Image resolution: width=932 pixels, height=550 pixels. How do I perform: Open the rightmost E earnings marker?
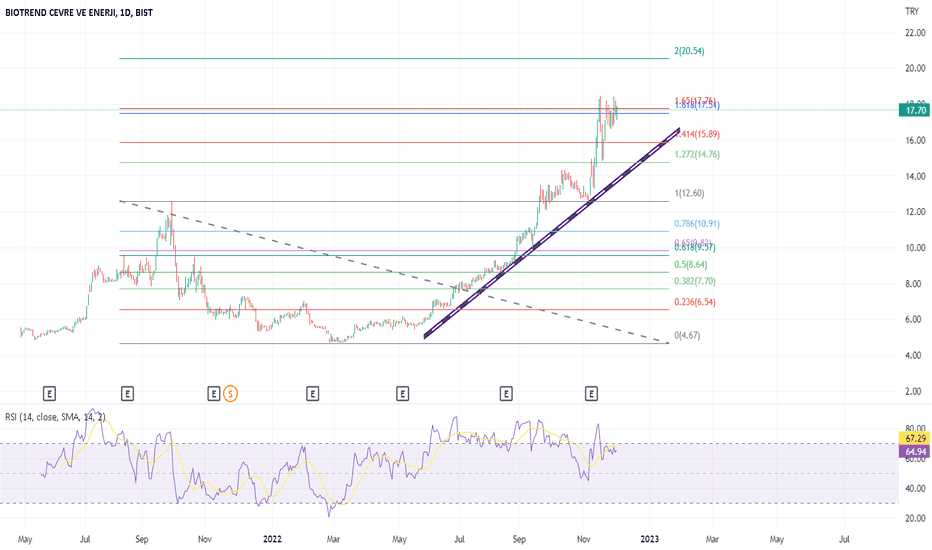tap(591, 394)
